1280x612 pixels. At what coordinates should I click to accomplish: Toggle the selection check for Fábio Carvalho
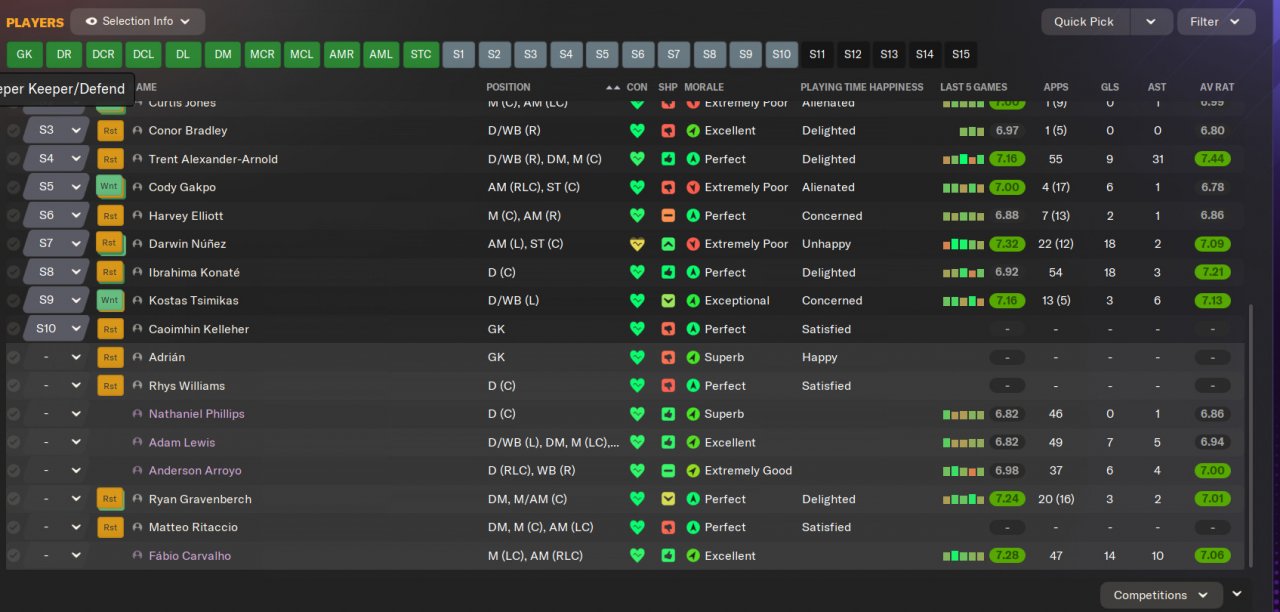(13, 556)
